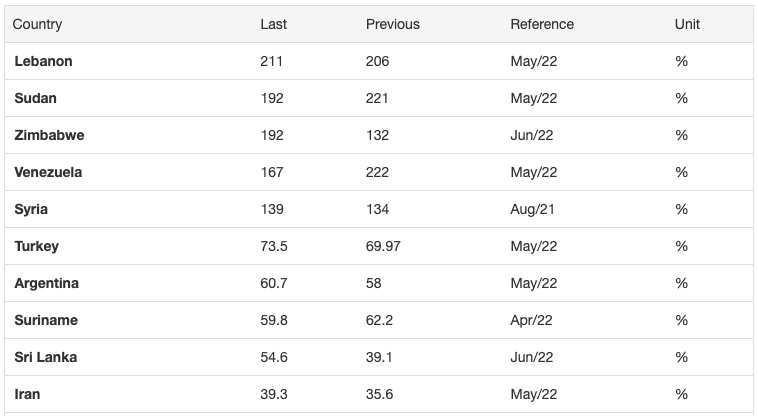Open the Lebanon country link

(x=44, y=61)
